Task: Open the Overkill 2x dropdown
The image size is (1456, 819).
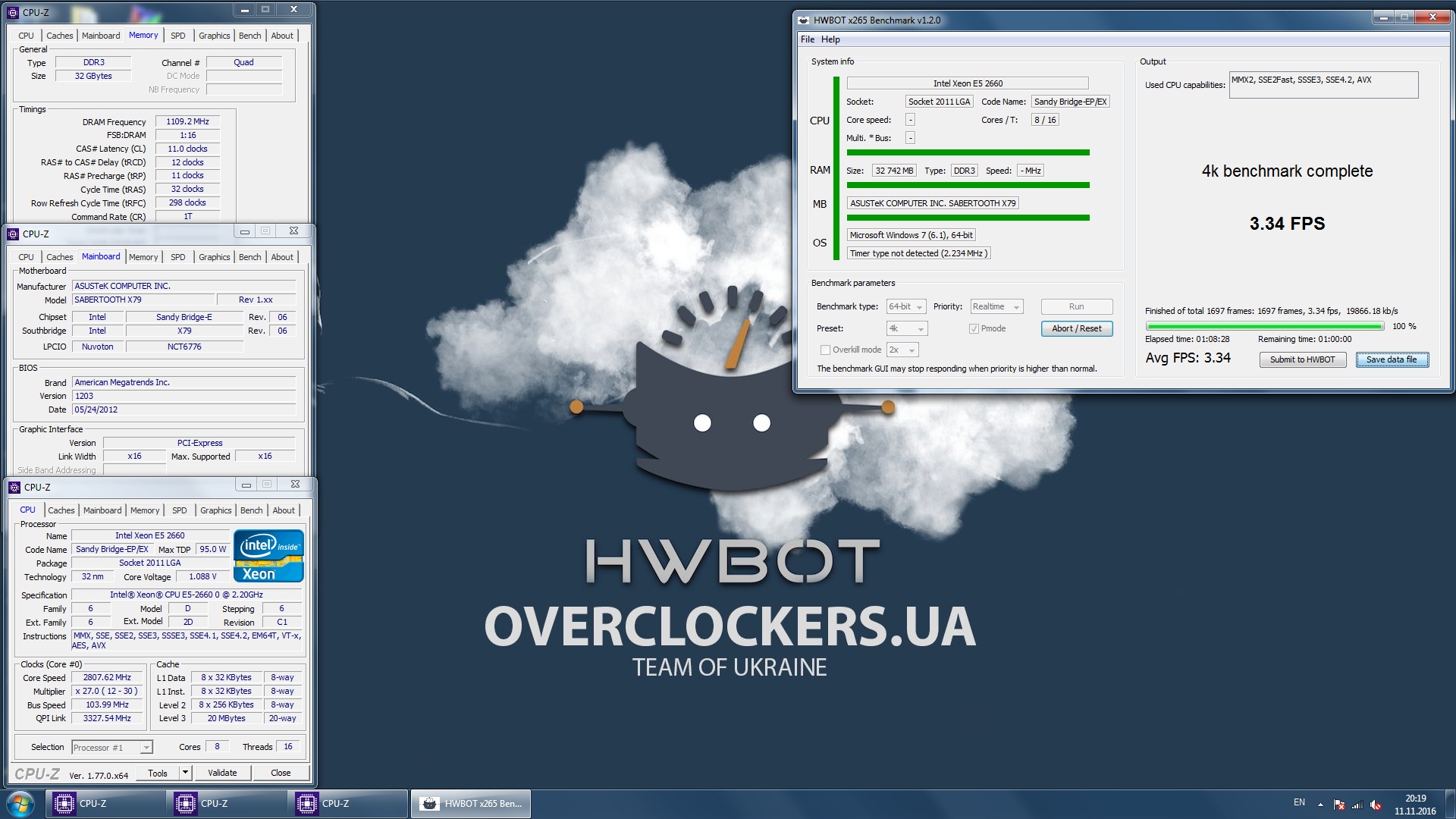Action: click(902, 350)
